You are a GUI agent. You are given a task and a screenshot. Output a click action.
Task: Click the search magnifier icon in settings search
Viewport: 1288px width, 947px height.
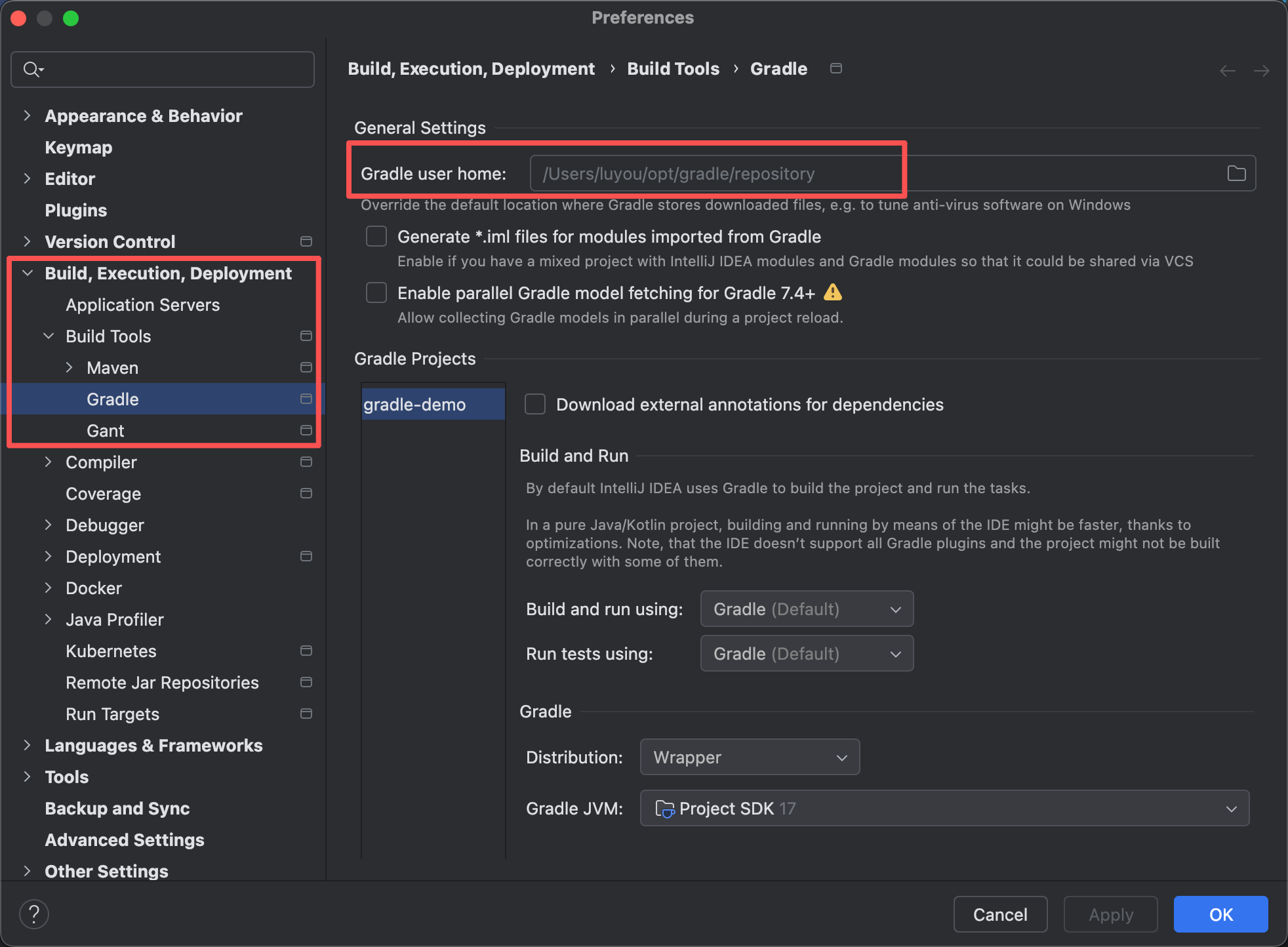[31, 69]
